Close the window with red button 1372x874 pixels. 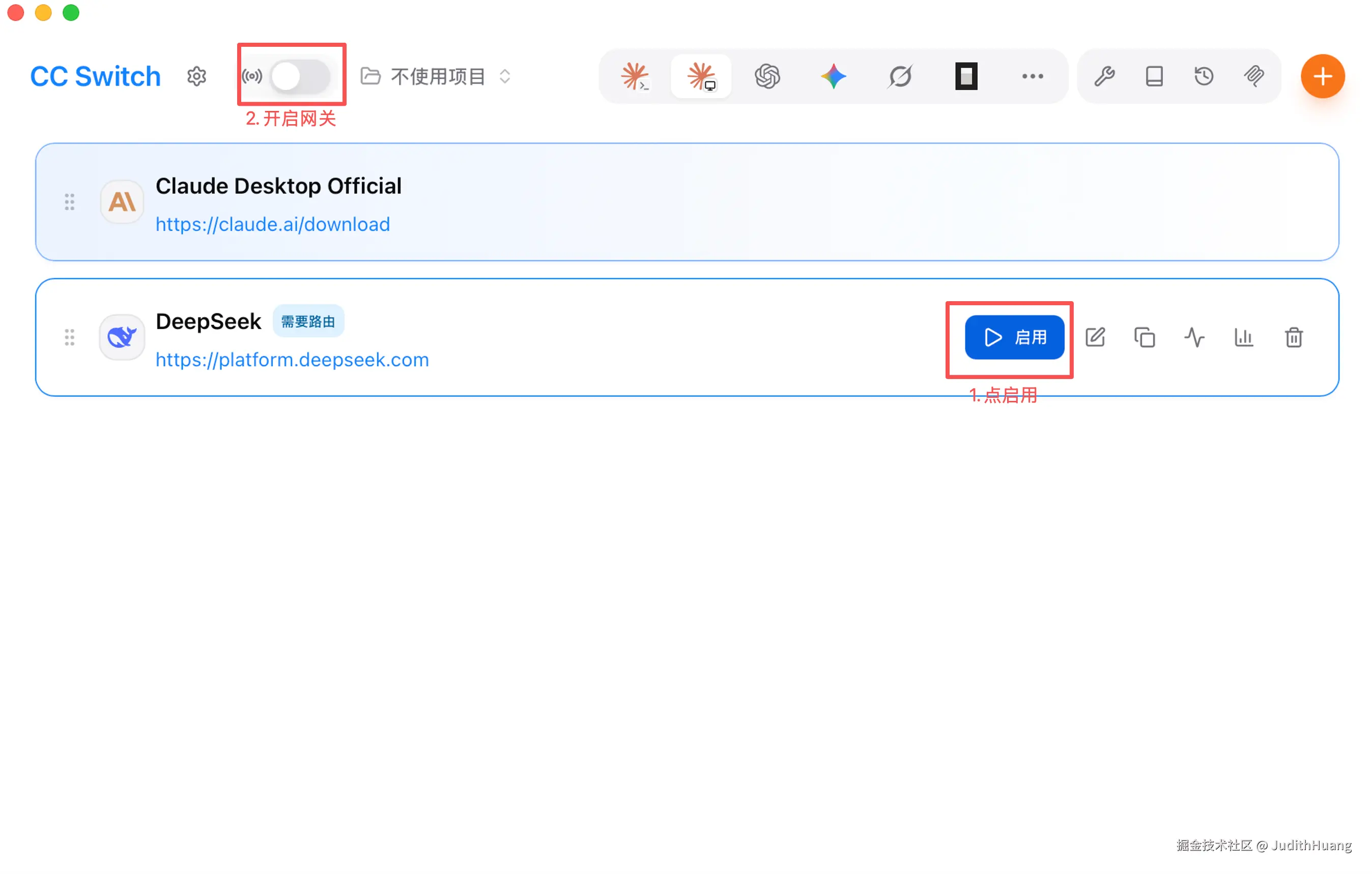tap(16, 13)
